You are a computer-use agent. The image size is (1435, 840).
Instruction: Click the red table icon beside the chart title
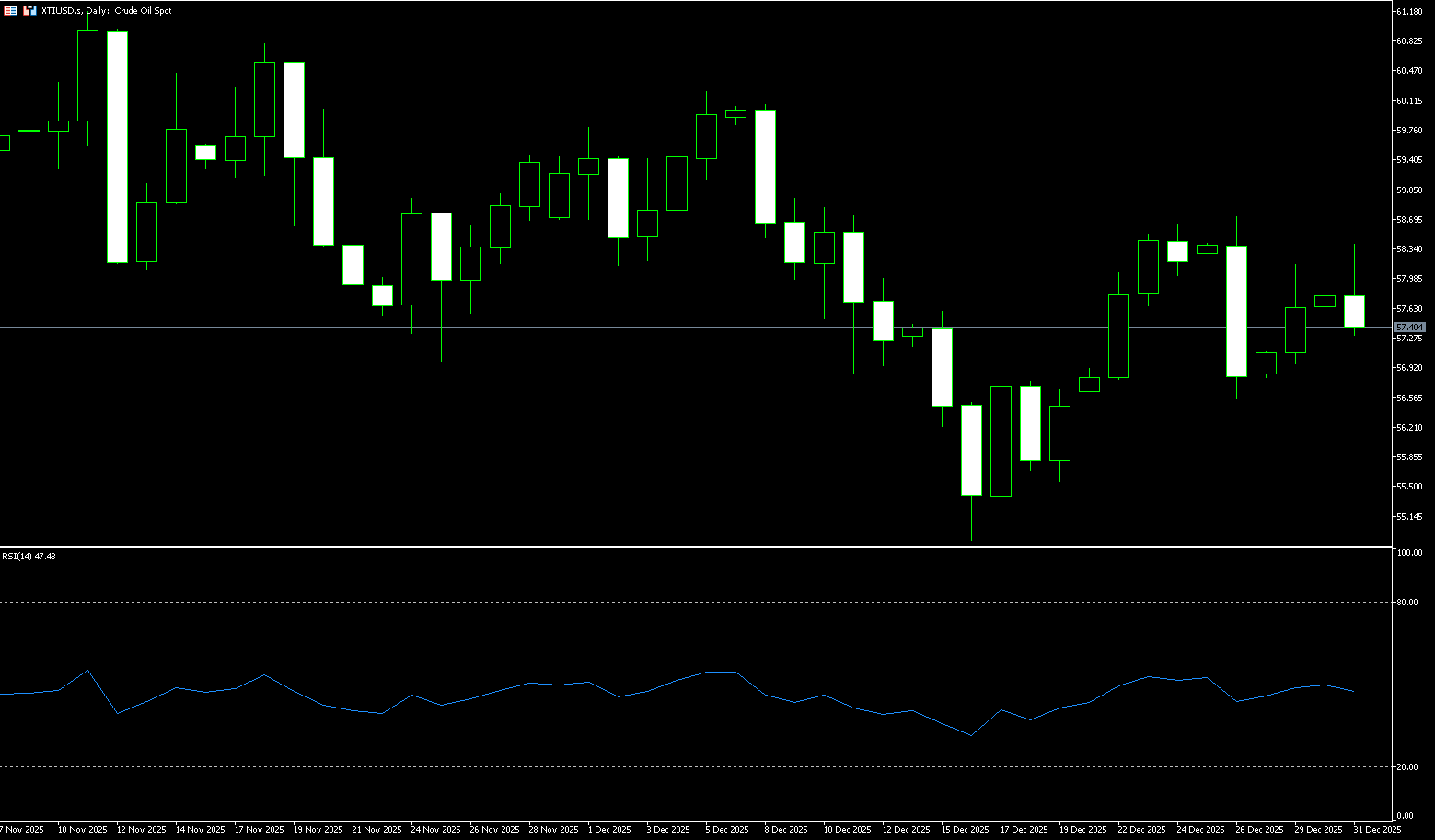[x=11, y=10]
